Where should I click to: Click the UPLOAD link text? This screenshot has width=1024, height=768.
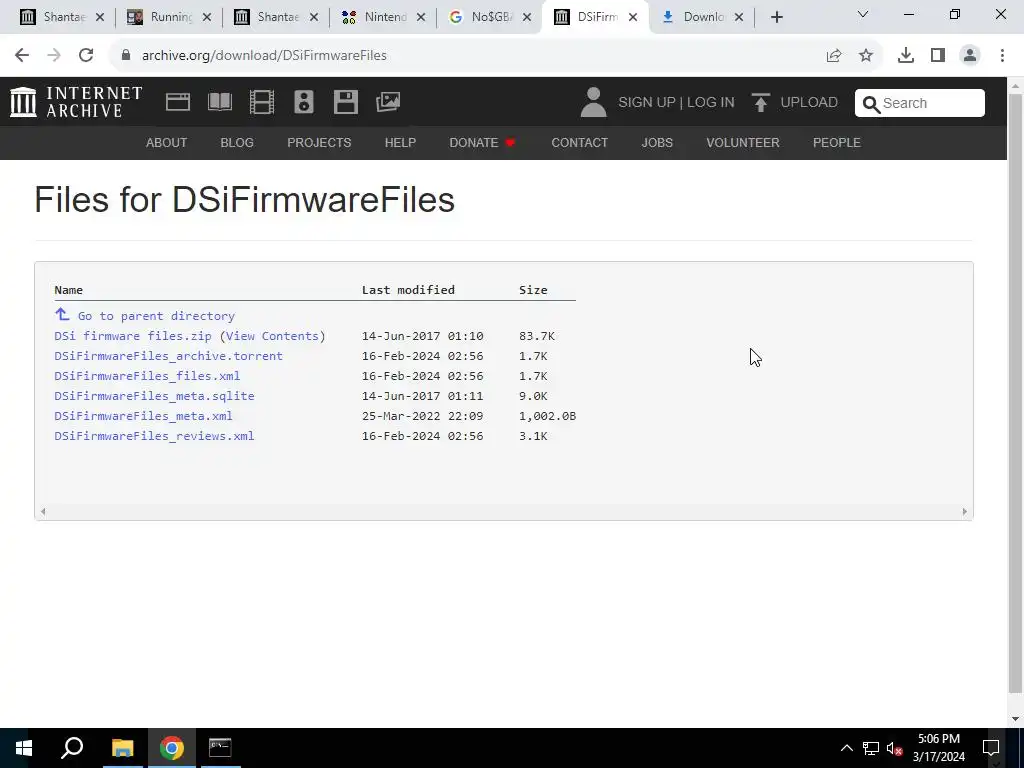[809, 103]
